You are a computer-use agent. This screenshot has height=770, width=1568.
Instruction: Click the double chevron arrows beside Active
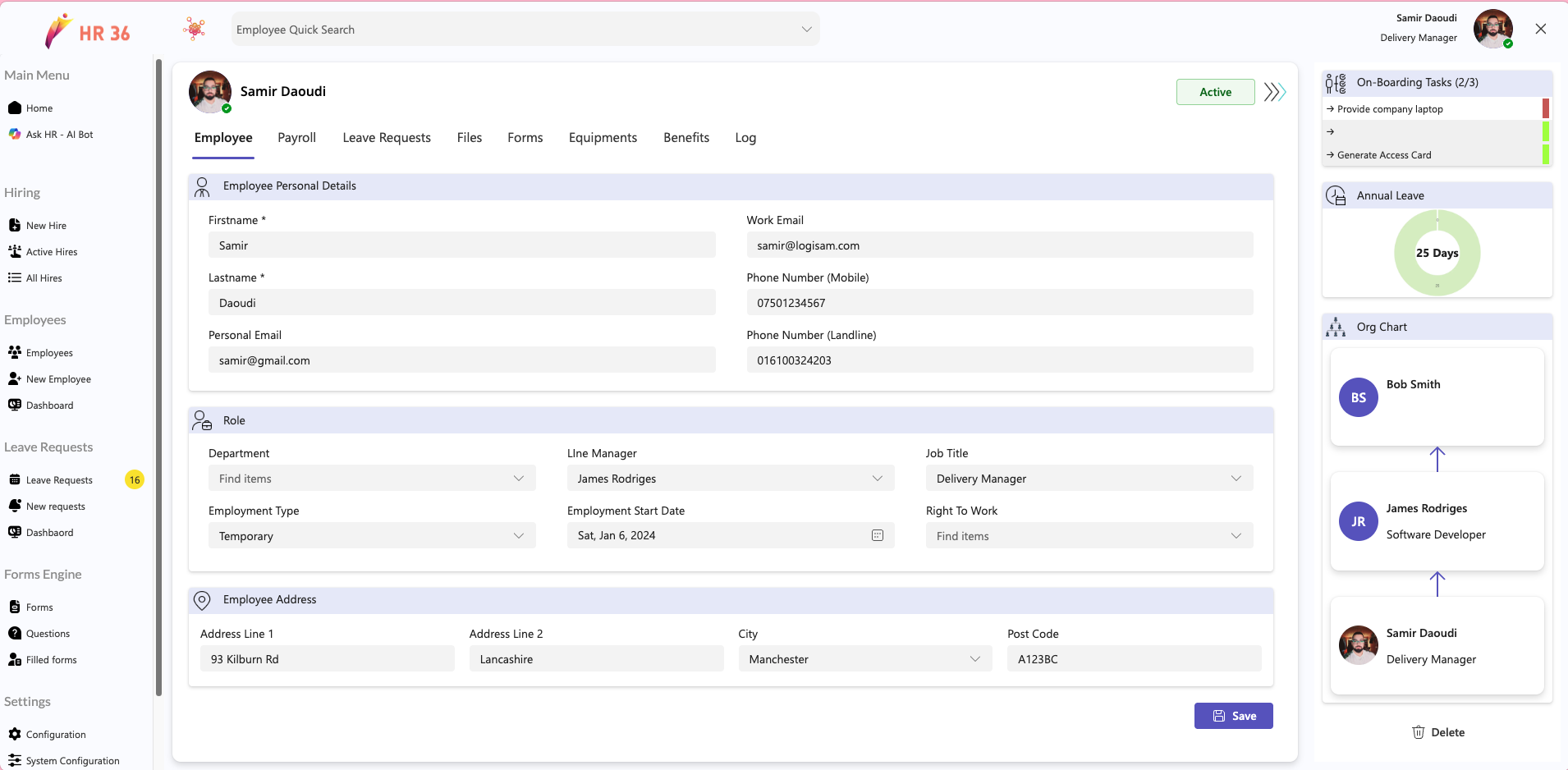[x=1274, y=92]
